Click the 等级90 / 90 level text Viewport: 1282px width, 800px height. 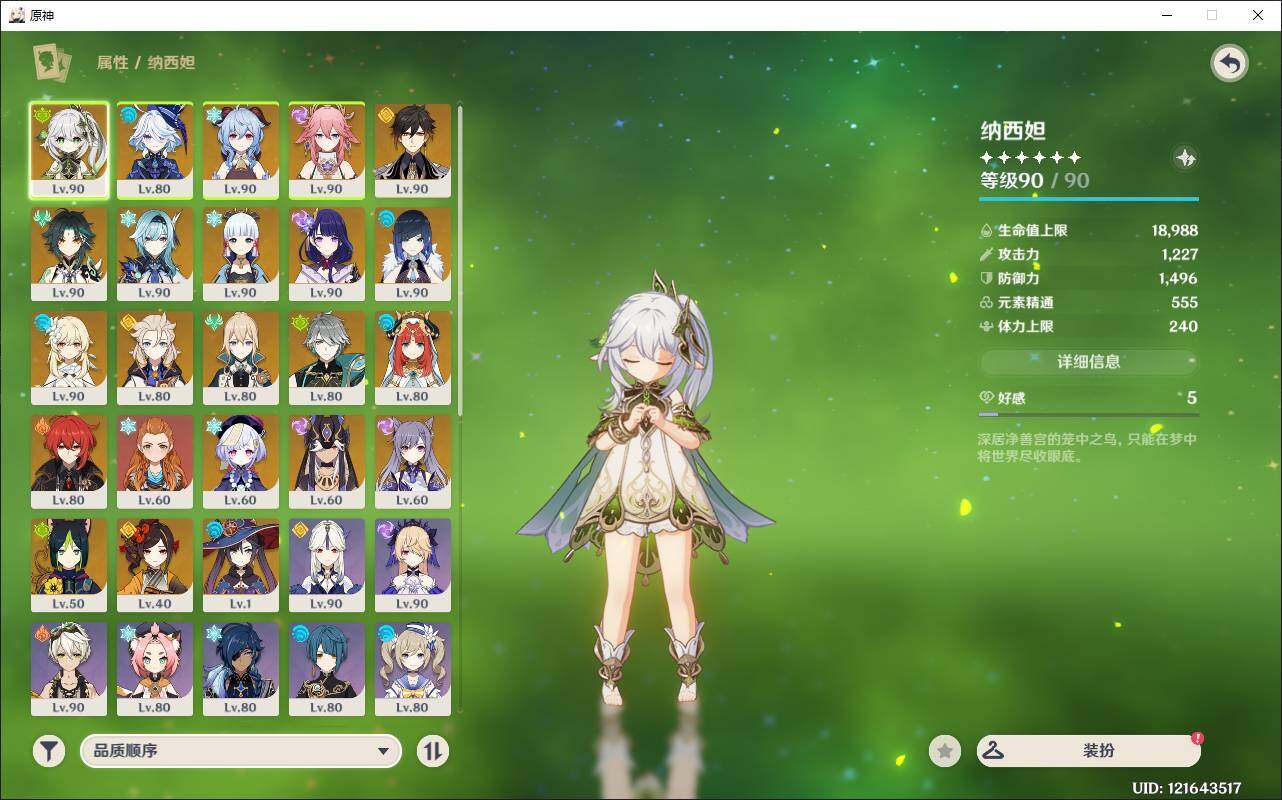pos(1035,180)
